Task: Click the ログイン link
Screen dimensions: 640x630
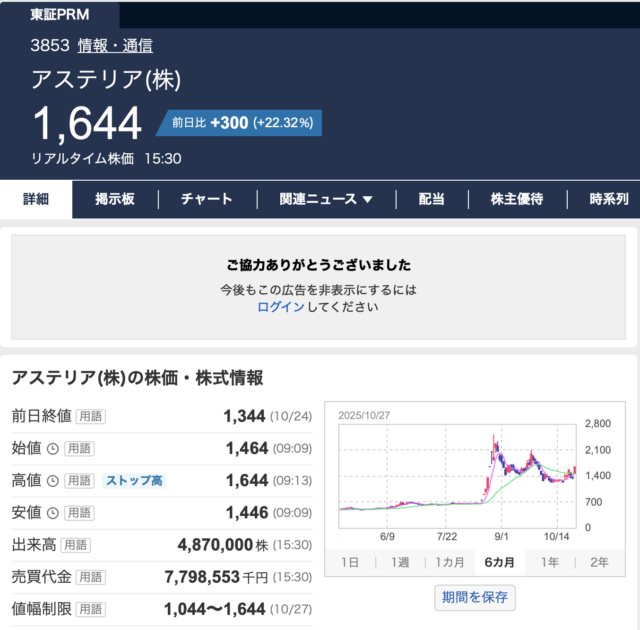Action: tap(281, 307)
